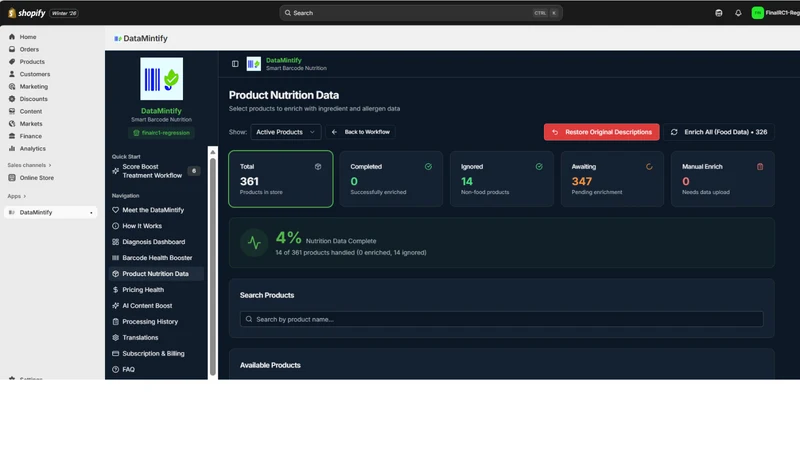The height and width of the screenshot is (450, 800).
Task: Click the How It Works icon
Action: coord(115,226)
